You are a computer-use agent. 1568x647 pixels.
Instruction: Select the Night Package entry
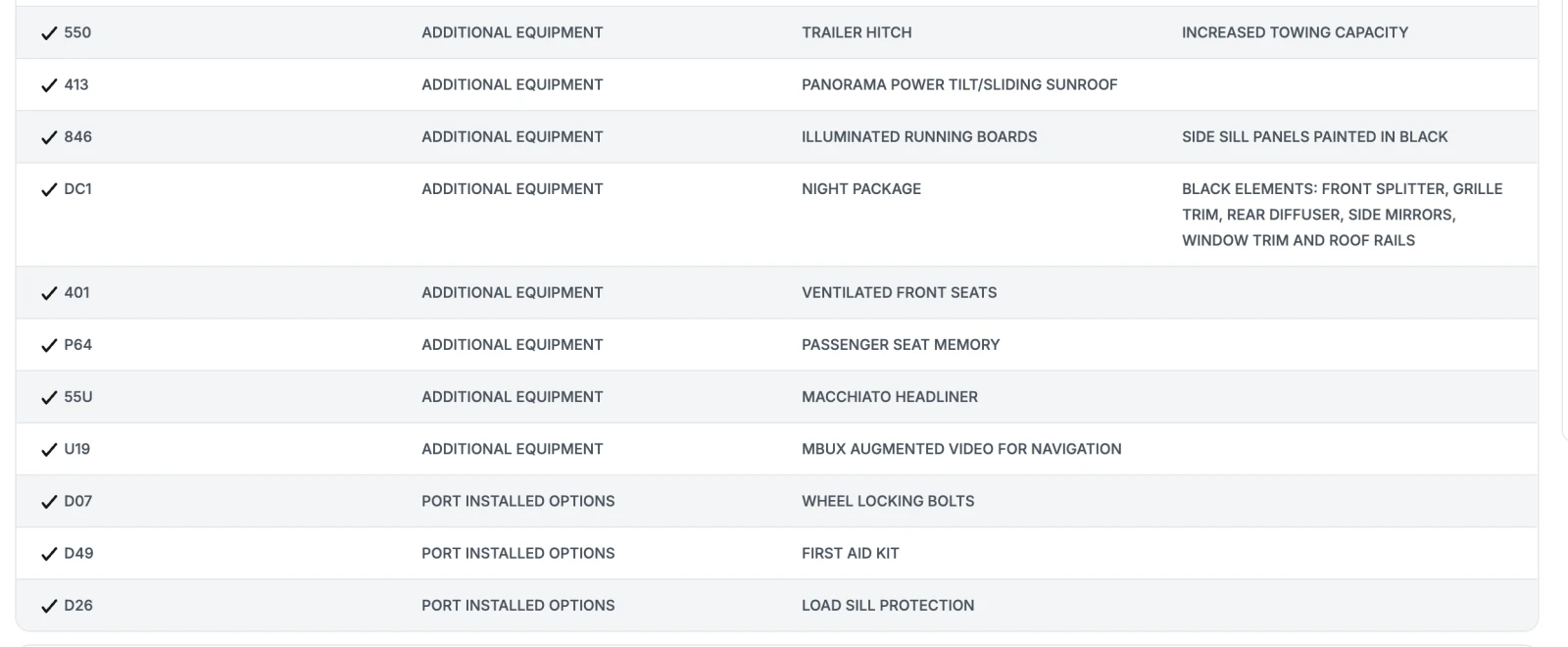860,188
